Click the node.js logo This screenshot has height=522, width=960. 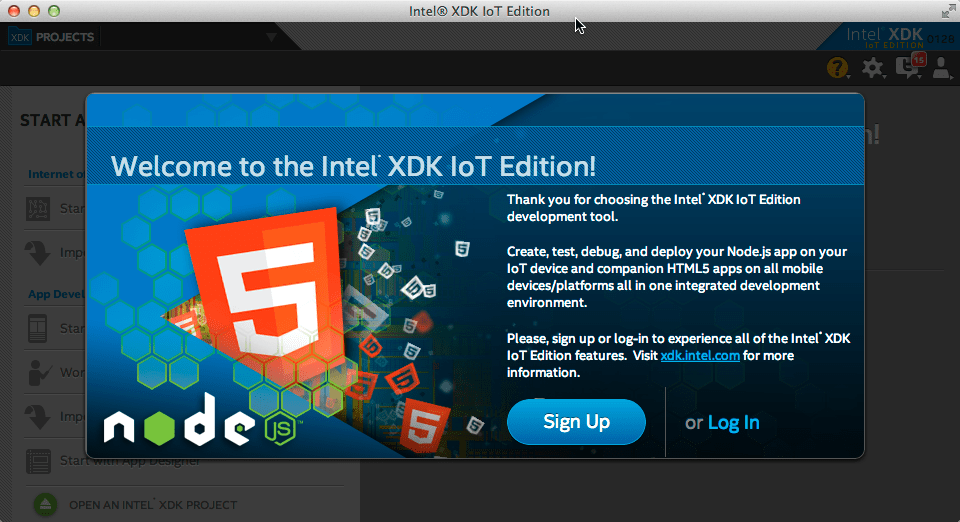202,422
